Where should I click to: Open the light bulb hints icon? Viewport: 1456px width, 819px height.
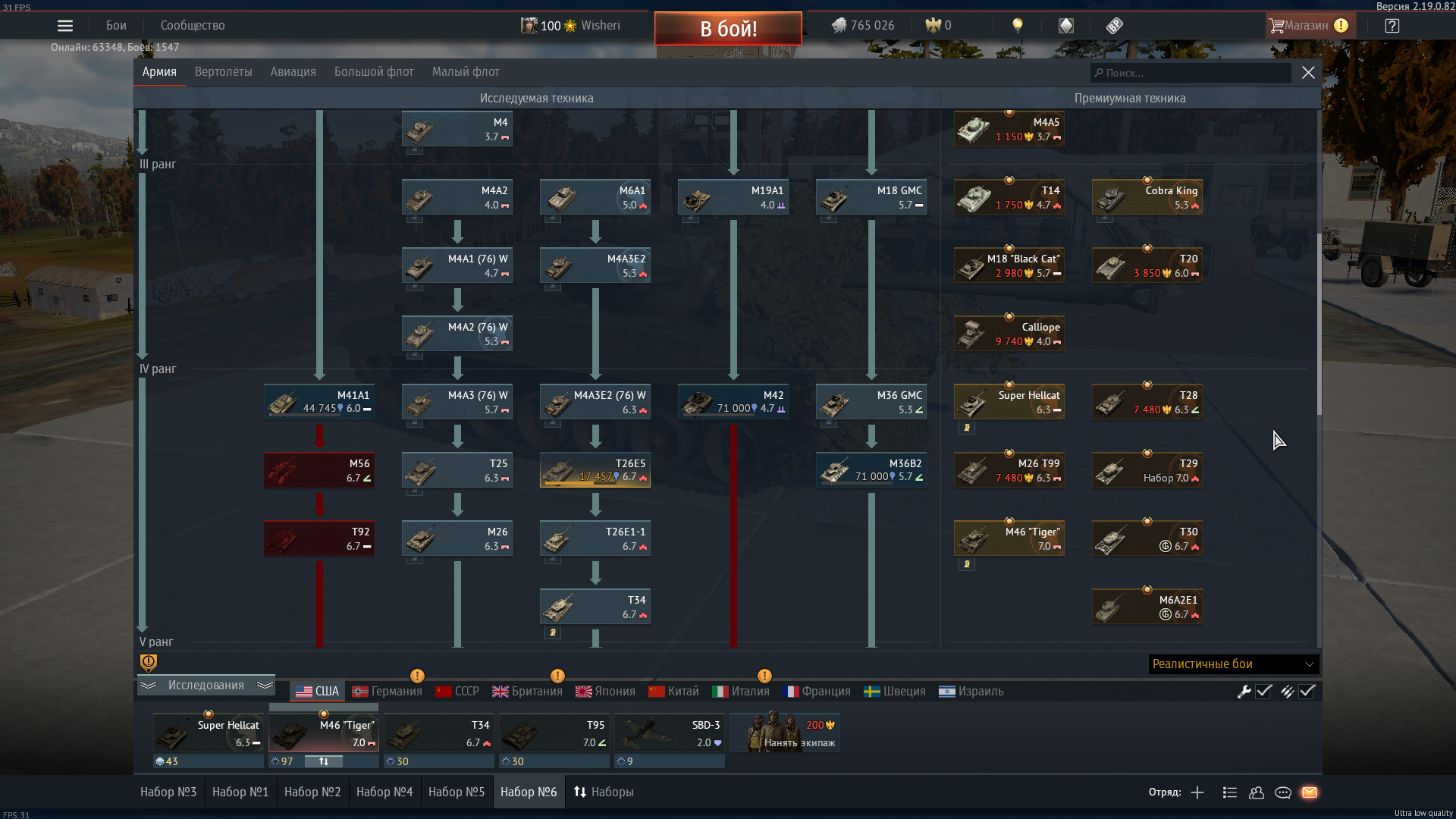pyautogui.click(x=1018, y=26)
